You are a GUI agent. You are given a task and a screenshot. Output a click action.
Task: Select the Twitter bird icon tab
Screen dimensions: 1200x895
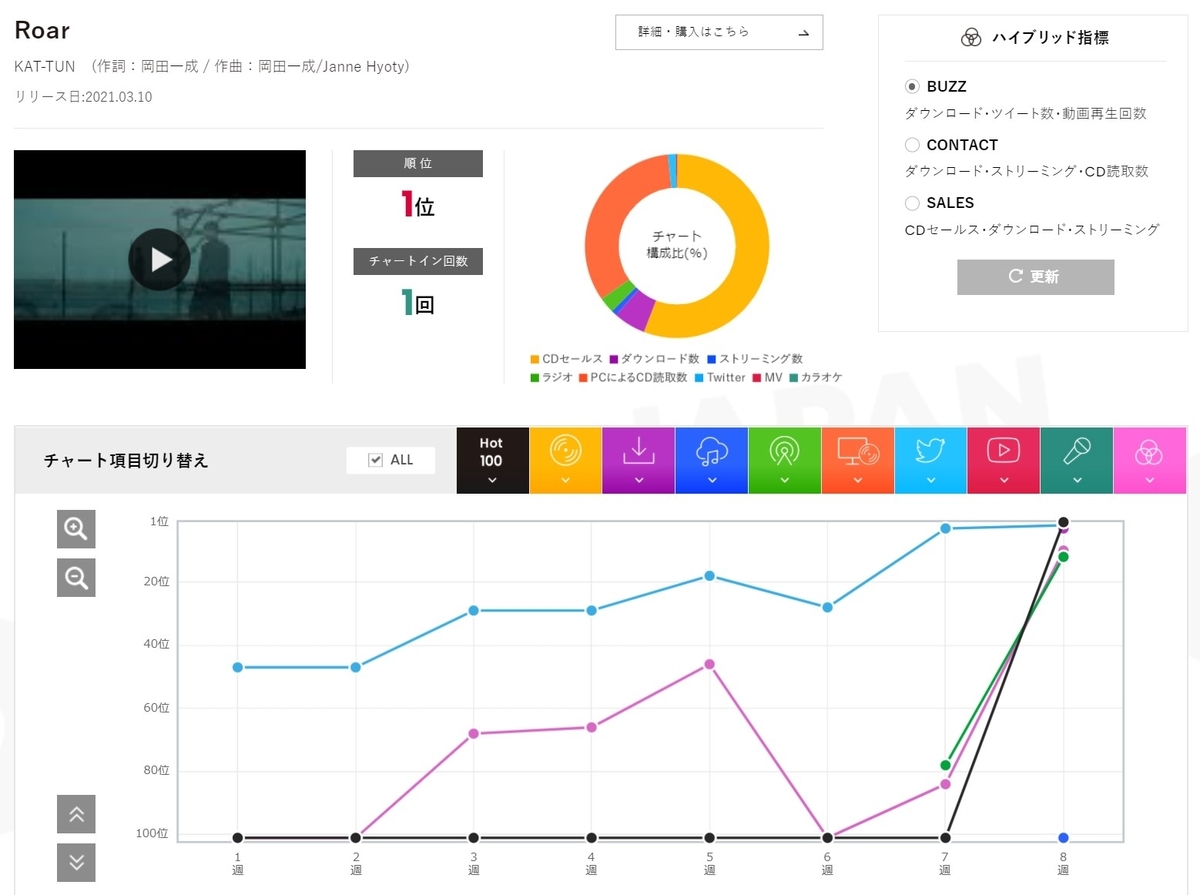point(930,460)
